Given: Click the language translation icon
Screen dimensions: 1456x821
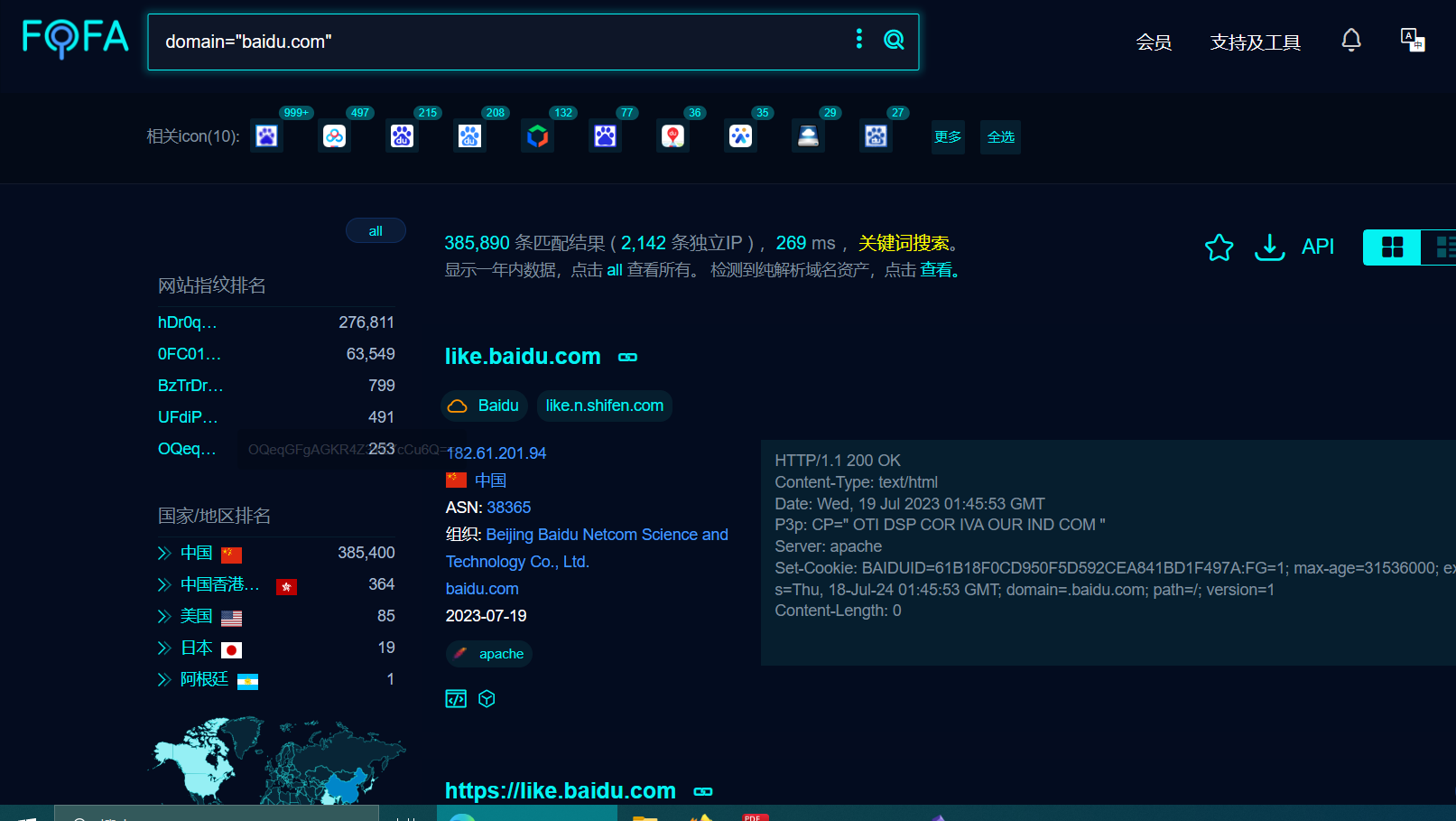Looking at the screenshot, I should click(x=1412, y=41).
